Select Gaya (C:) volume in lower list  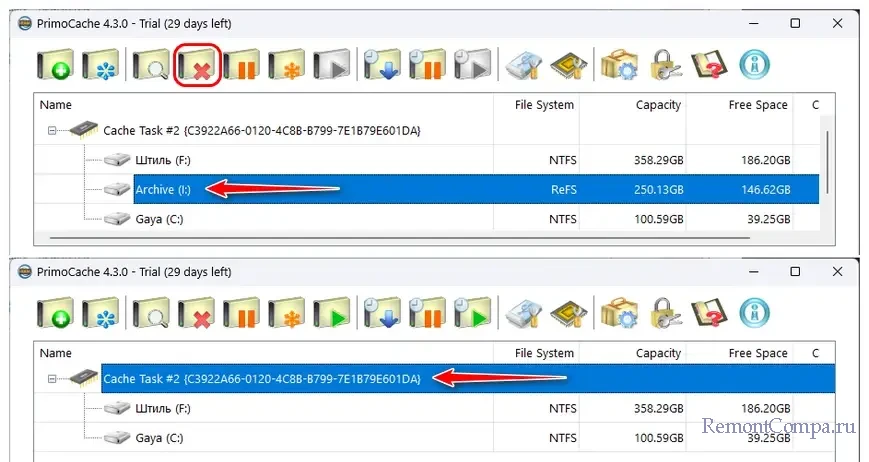(159, 437)
